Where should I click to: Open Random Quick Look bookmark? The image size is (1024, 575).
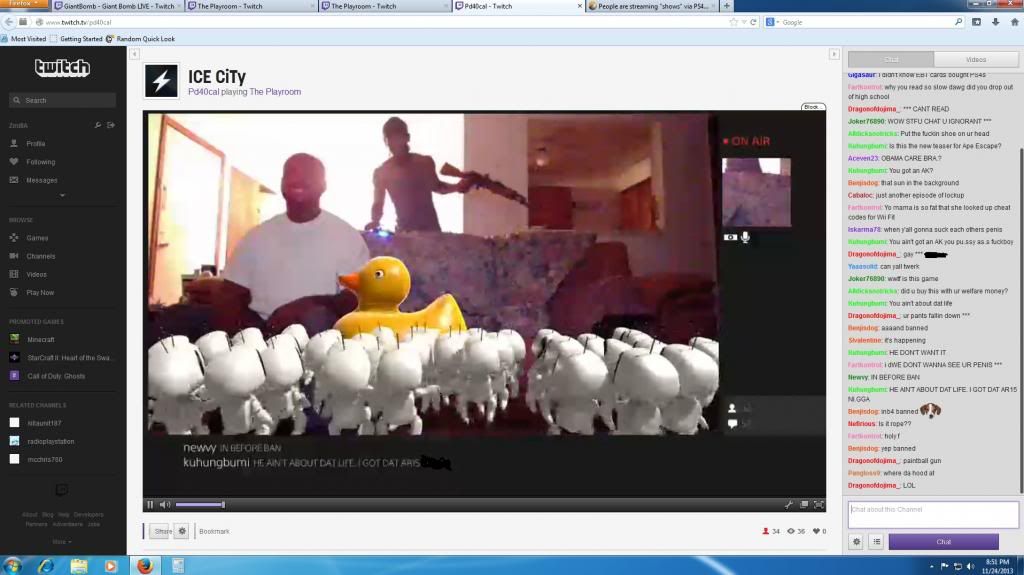140,39
